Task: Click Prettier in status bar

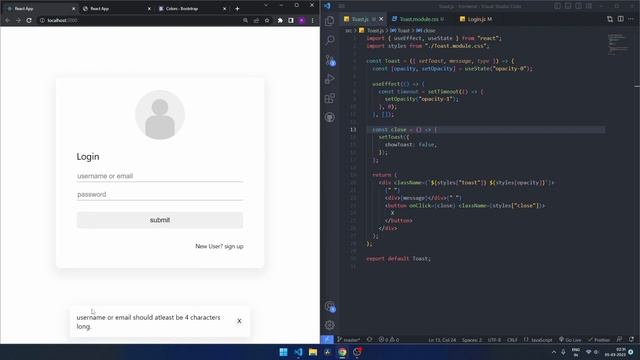Action: coord(599,340)
